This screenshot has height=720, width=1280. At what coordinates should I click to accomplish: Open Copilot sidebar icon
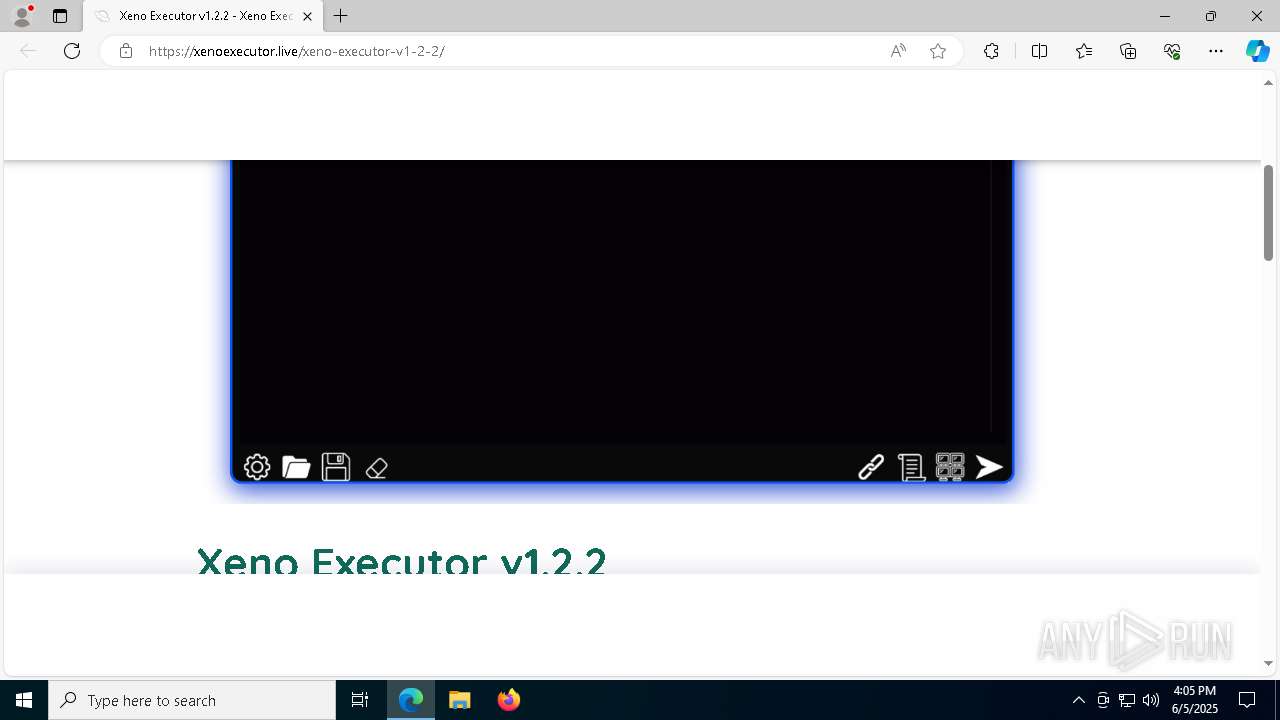1257,51
